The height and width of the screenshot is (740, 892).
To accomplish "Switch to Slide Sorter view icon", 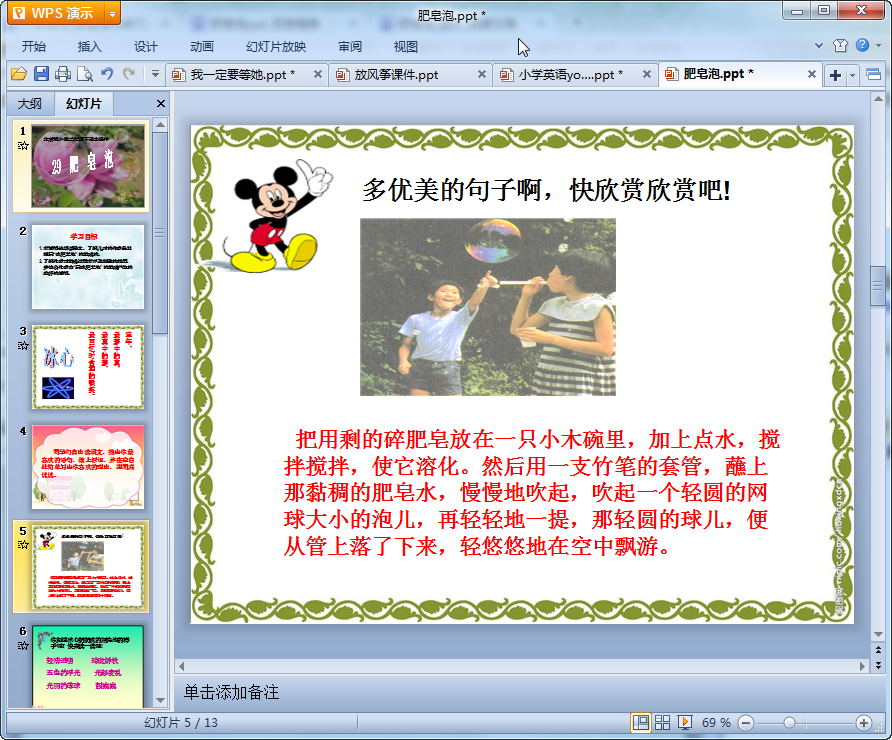I will [662, 723].
